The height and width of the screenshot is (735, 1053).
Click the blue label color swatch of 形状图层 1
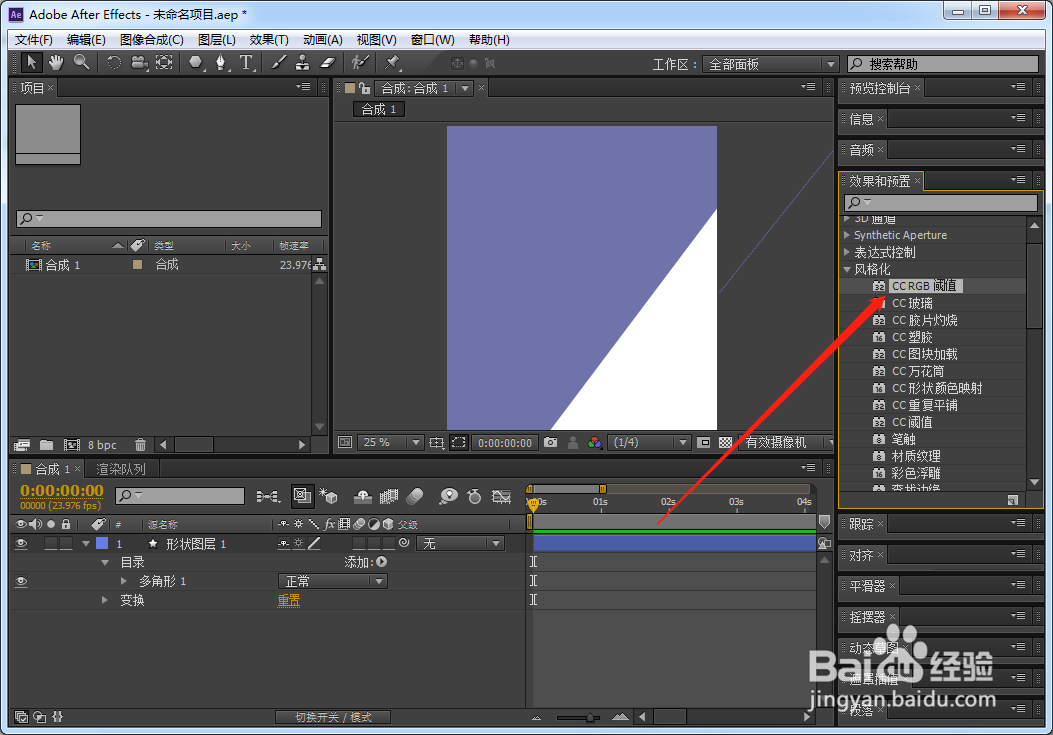[102, 544]
